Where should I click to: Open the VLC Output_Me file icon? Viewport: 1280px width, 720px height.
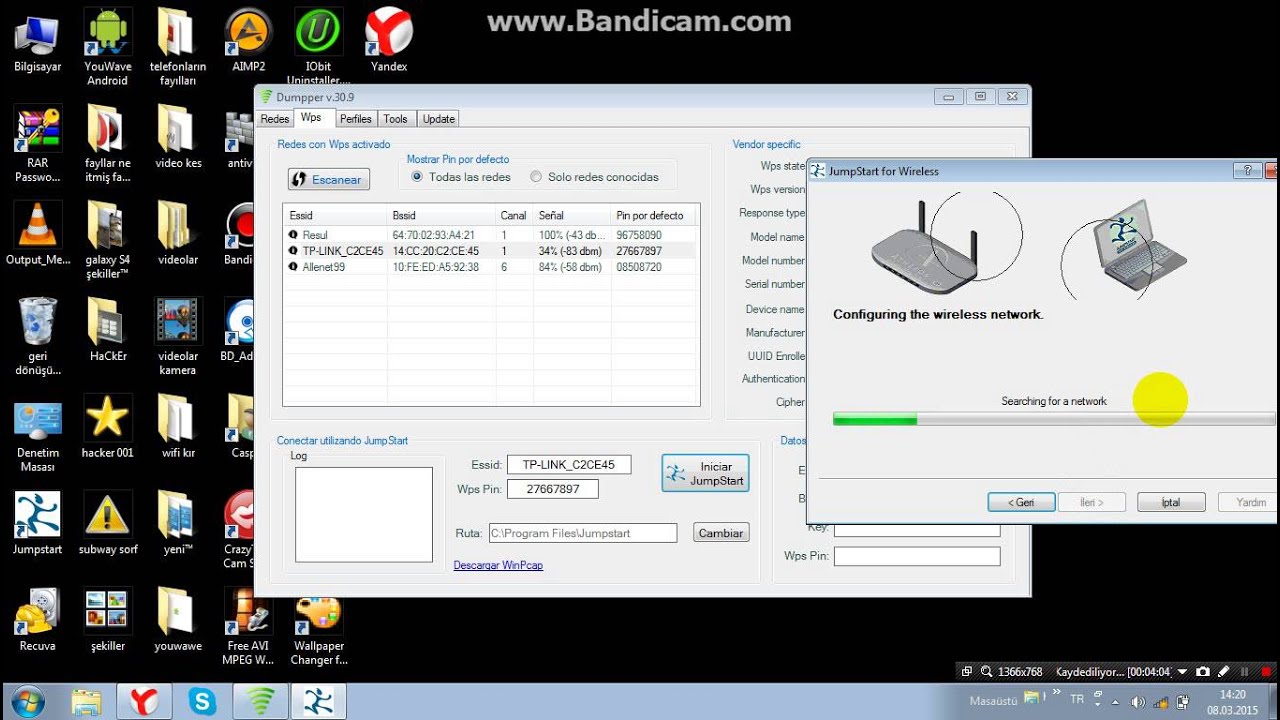(38, 233)
